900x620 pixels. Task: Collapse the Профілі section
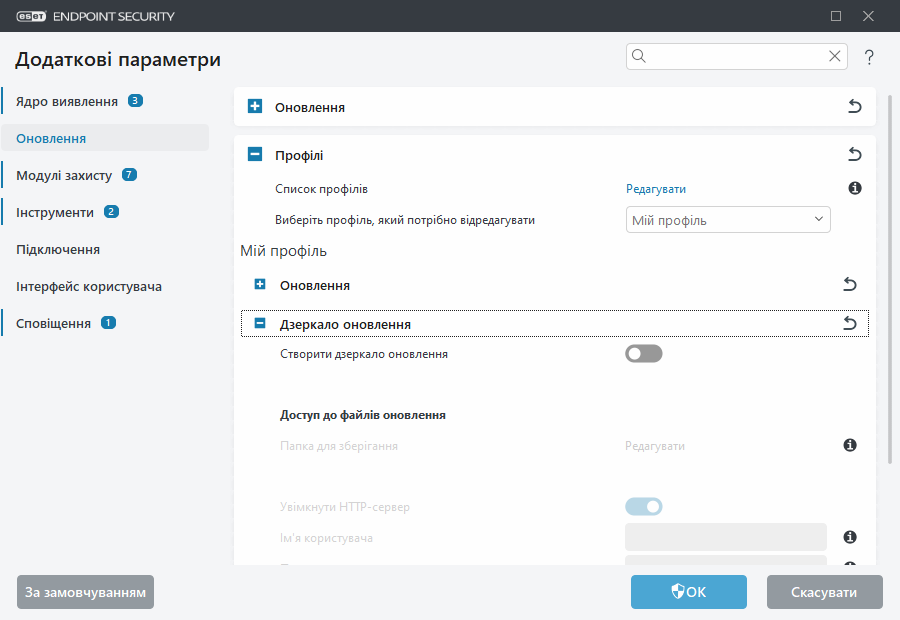point(255,154)
